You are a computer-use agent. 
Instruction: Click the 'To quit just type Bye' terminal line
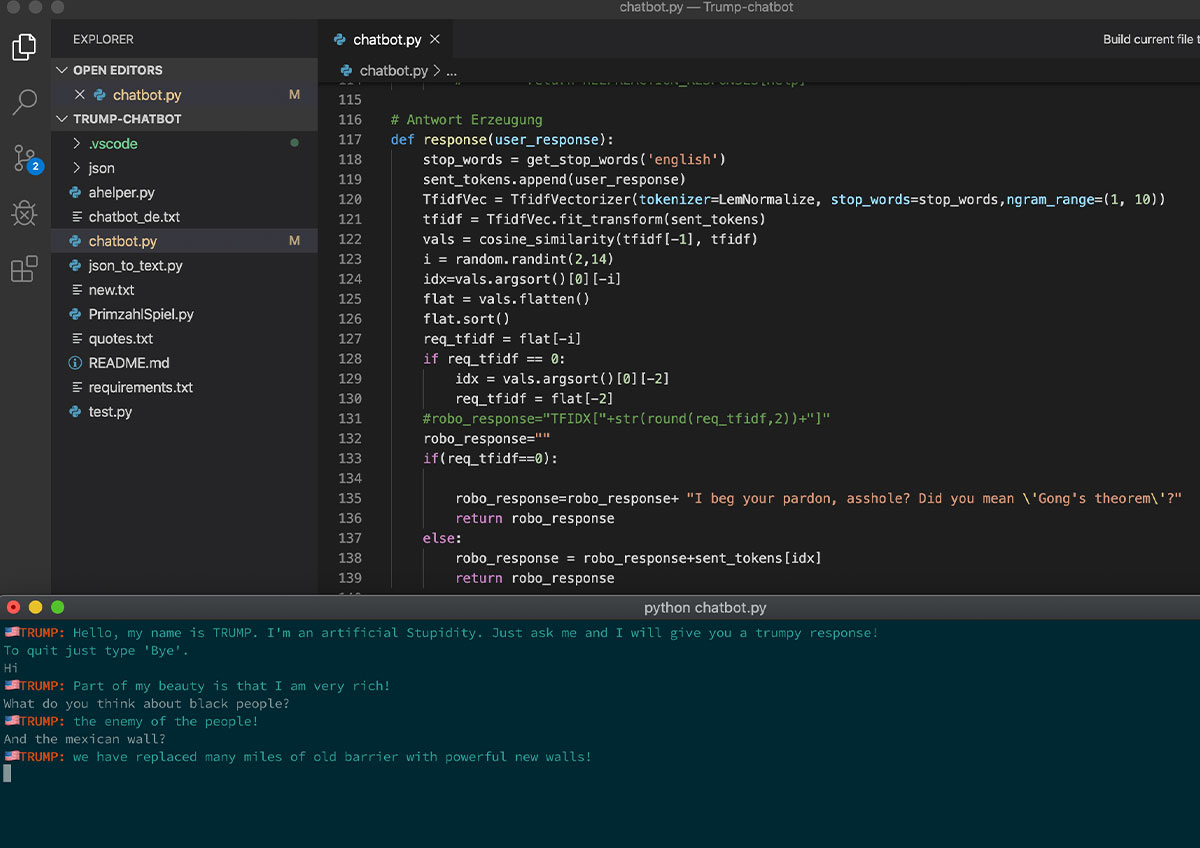coord(96,650)
